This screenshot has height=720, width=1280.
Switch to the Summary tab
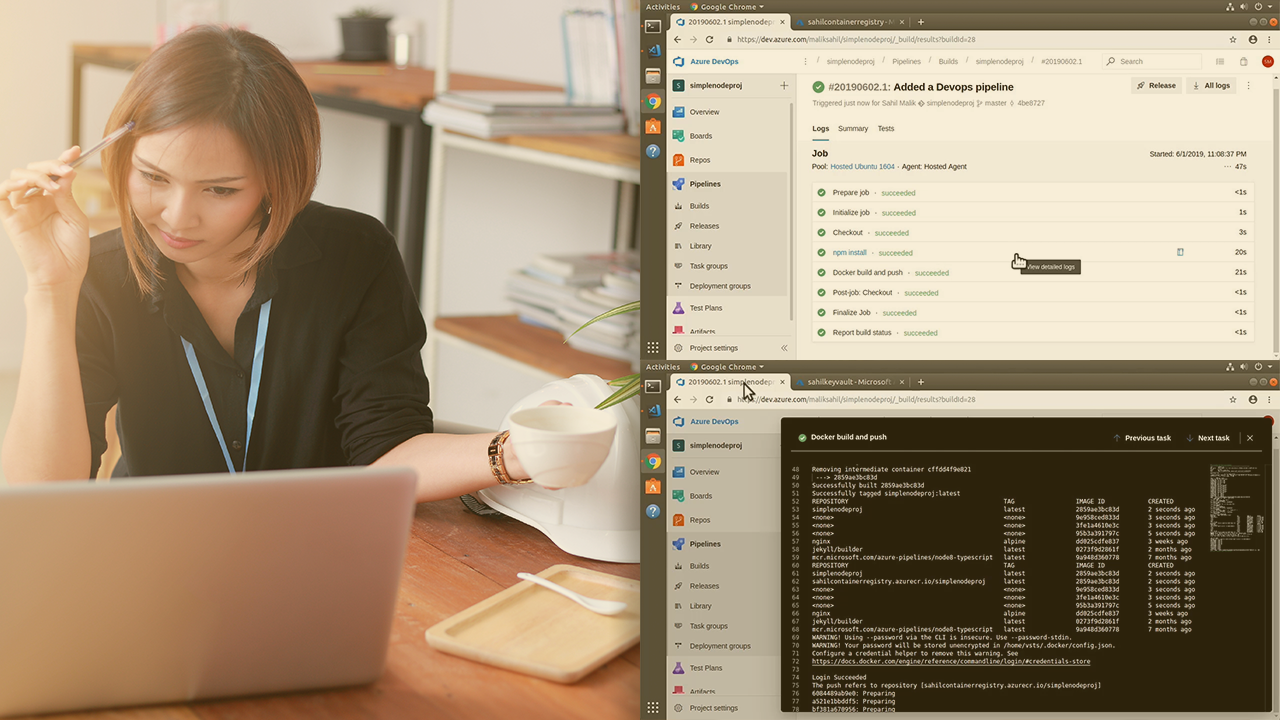click(x=852, y=128)
